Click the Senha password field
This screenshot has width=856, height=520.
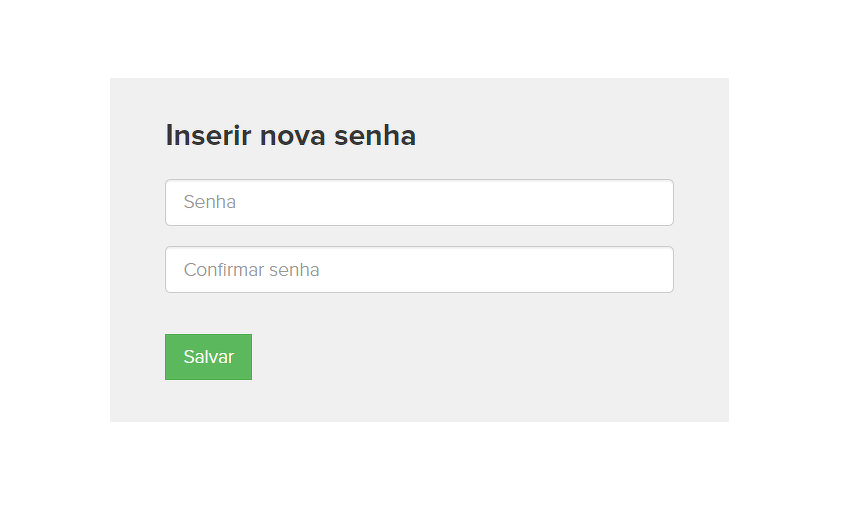coord(419,202)
